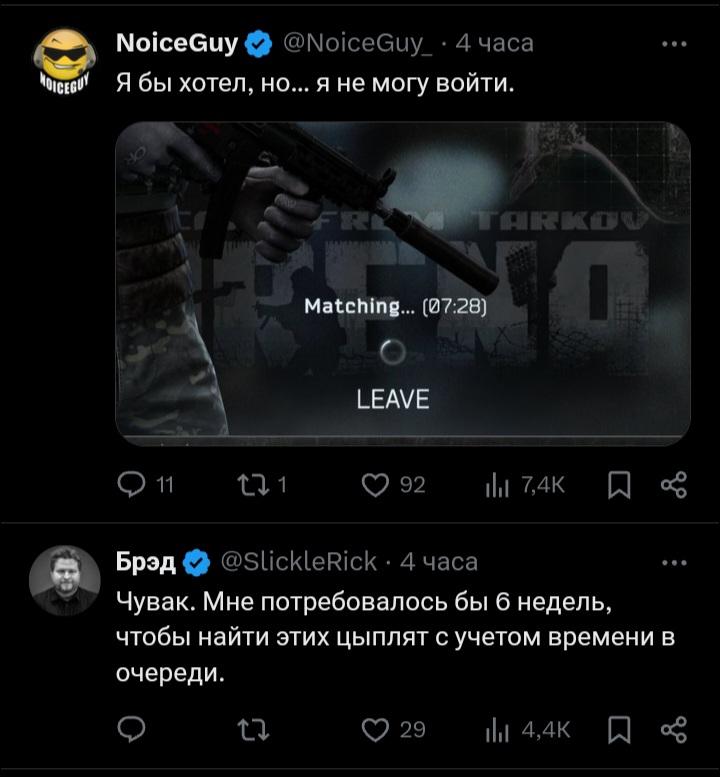720x777 pixels.
Task: Like NoiceGuy's tweet with 92 likes
Action: (393, 485)
